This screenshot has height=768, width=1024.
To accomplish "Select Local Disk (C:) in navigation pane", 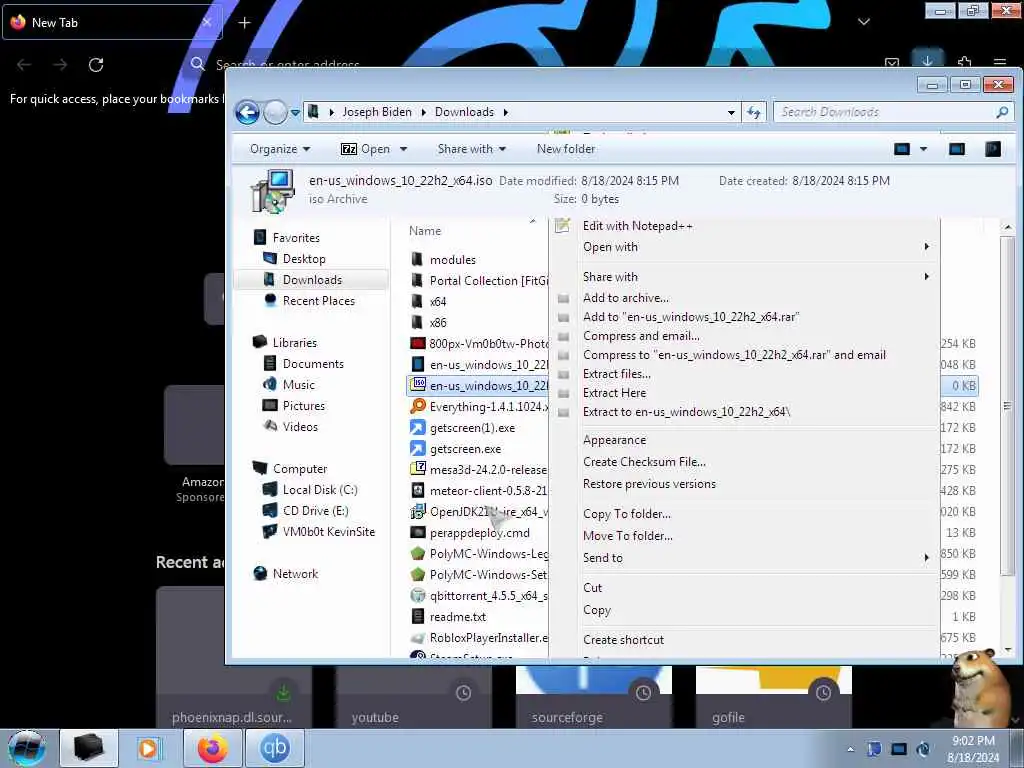I will click(319, 490).
